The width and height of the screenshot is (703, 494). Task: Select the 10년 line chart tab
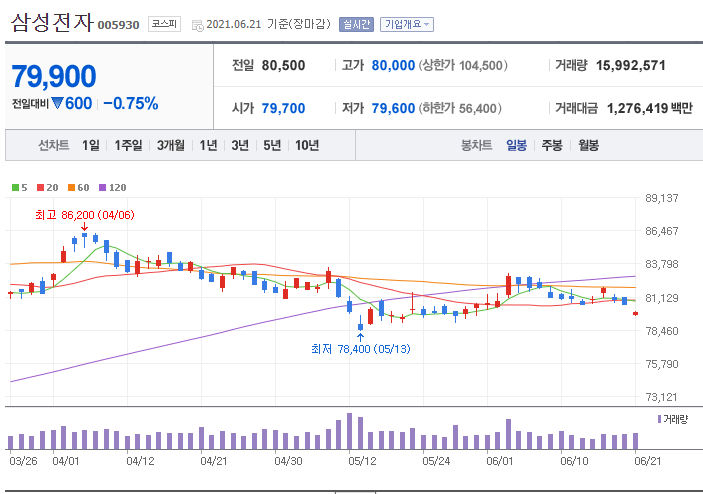point(307,145)
